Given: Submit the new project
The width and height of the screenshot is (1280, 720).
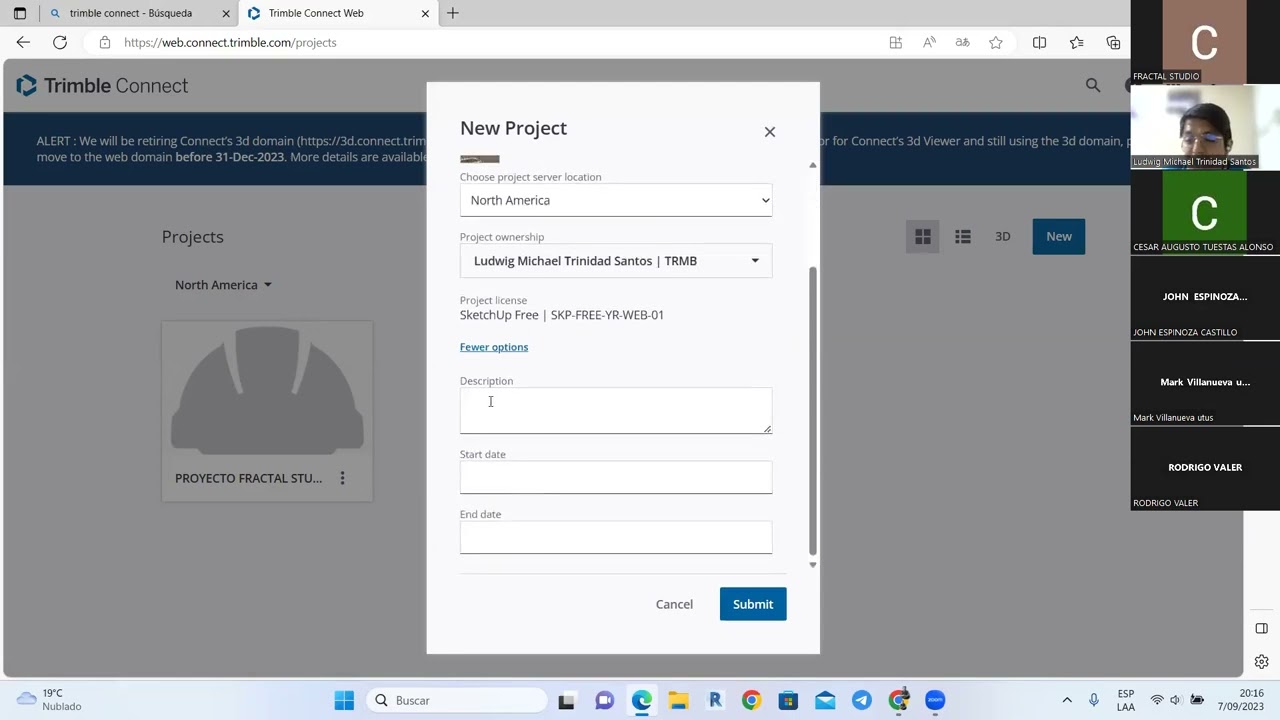Looking at the screenshot, I should (x=753, y=604).
